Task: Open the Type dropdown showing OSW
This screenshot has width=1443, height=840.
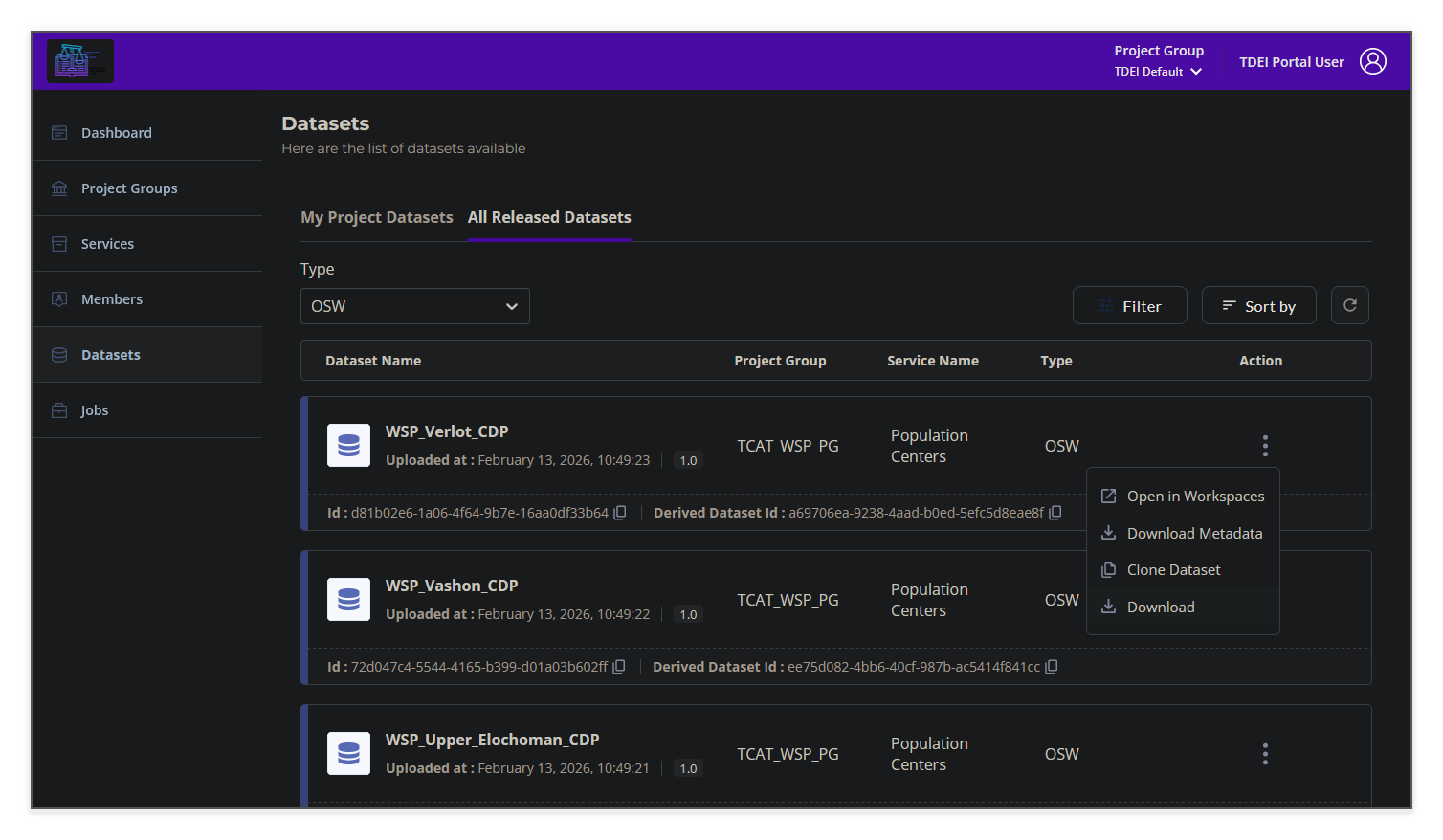Action: [x=414, y=305]
